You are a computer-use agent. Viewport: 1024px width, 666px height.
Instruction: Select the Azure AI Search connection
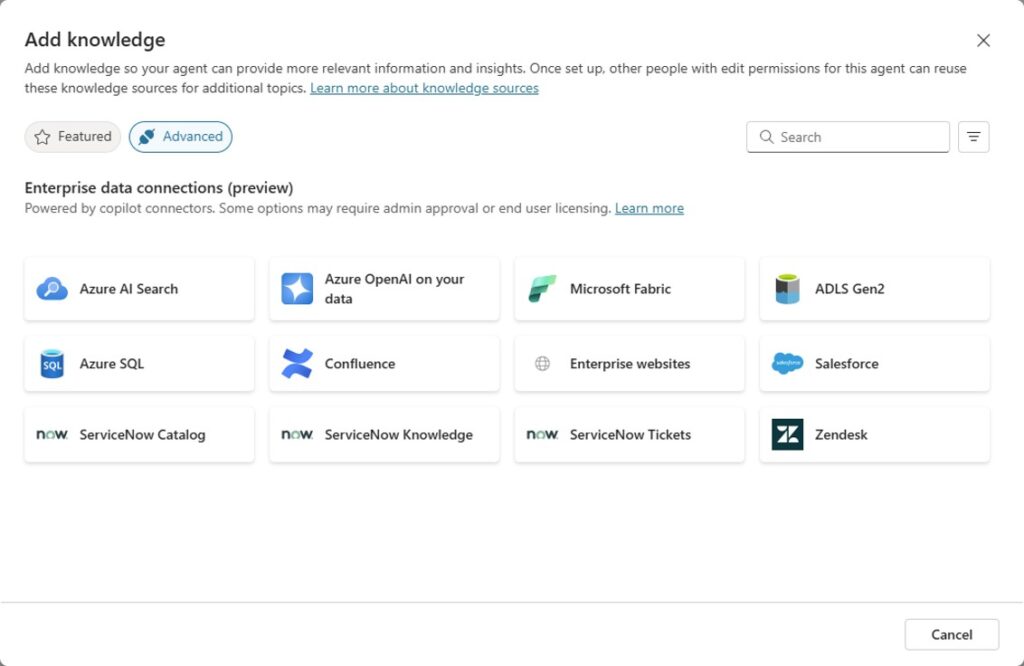[138, 289]
